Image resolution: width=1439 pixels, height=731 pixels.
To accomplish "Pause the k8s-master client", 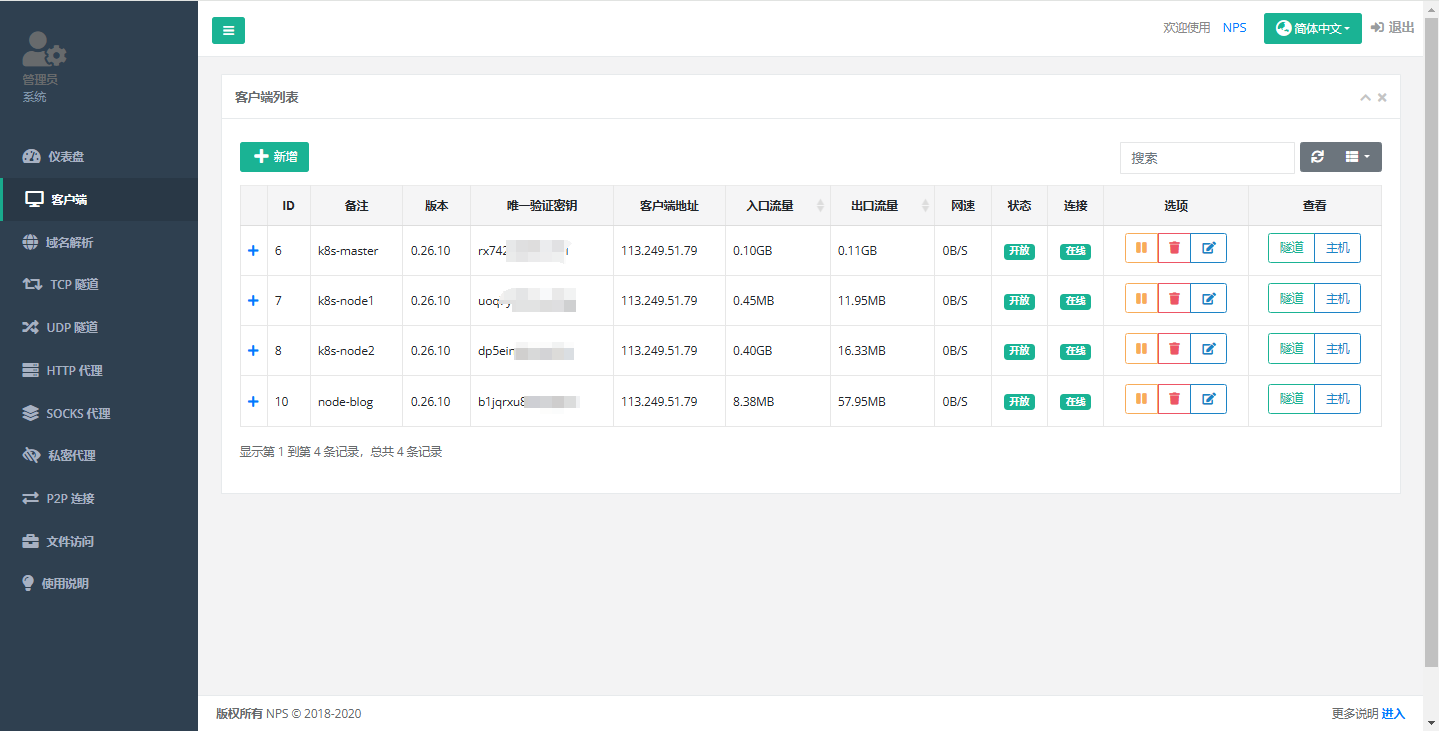I will [x=1141, y=249].
